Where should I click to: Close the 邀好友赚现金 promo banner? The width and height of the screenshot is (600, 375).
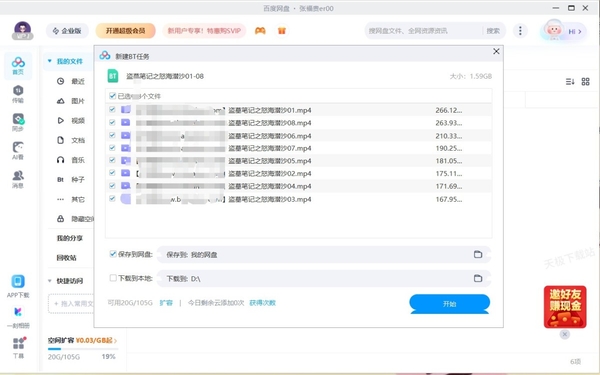click(565, 334)
